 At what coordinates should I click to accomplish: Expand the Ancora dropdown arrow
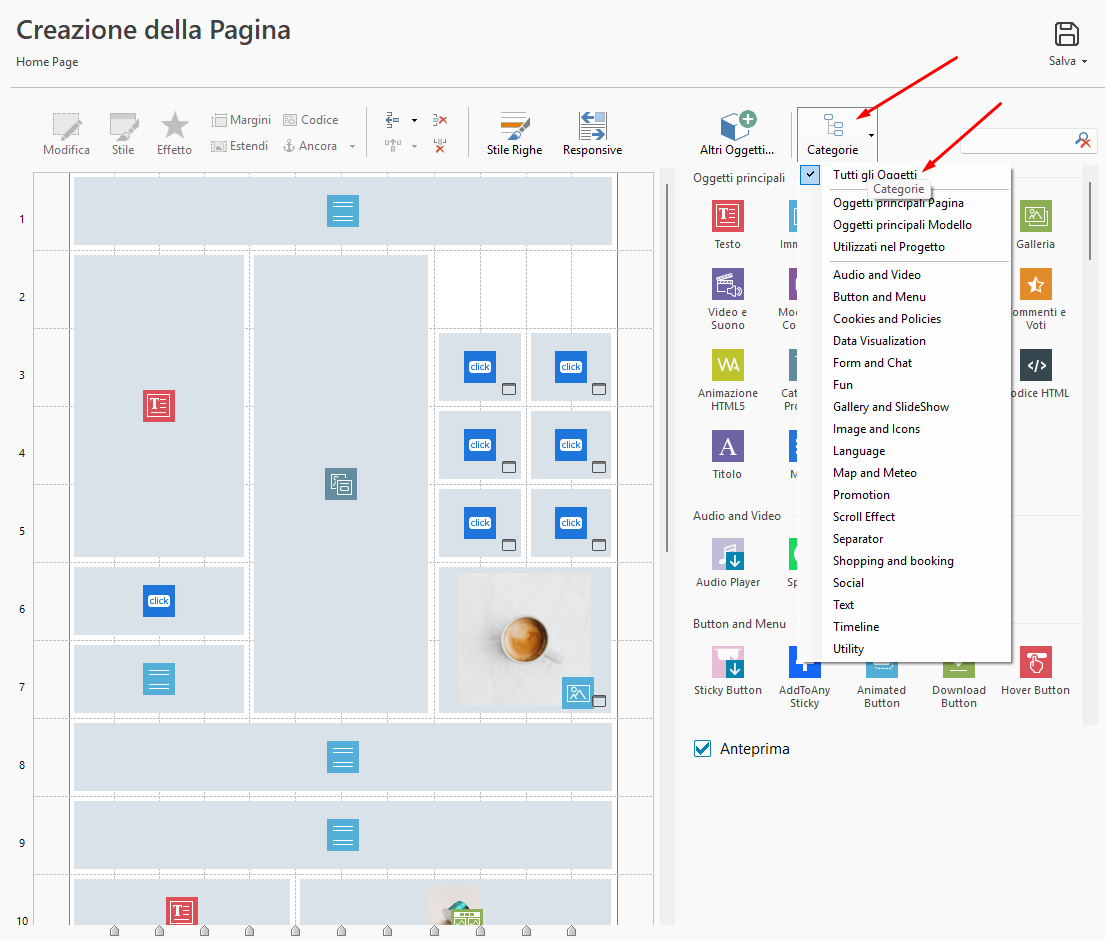[352, 147]
